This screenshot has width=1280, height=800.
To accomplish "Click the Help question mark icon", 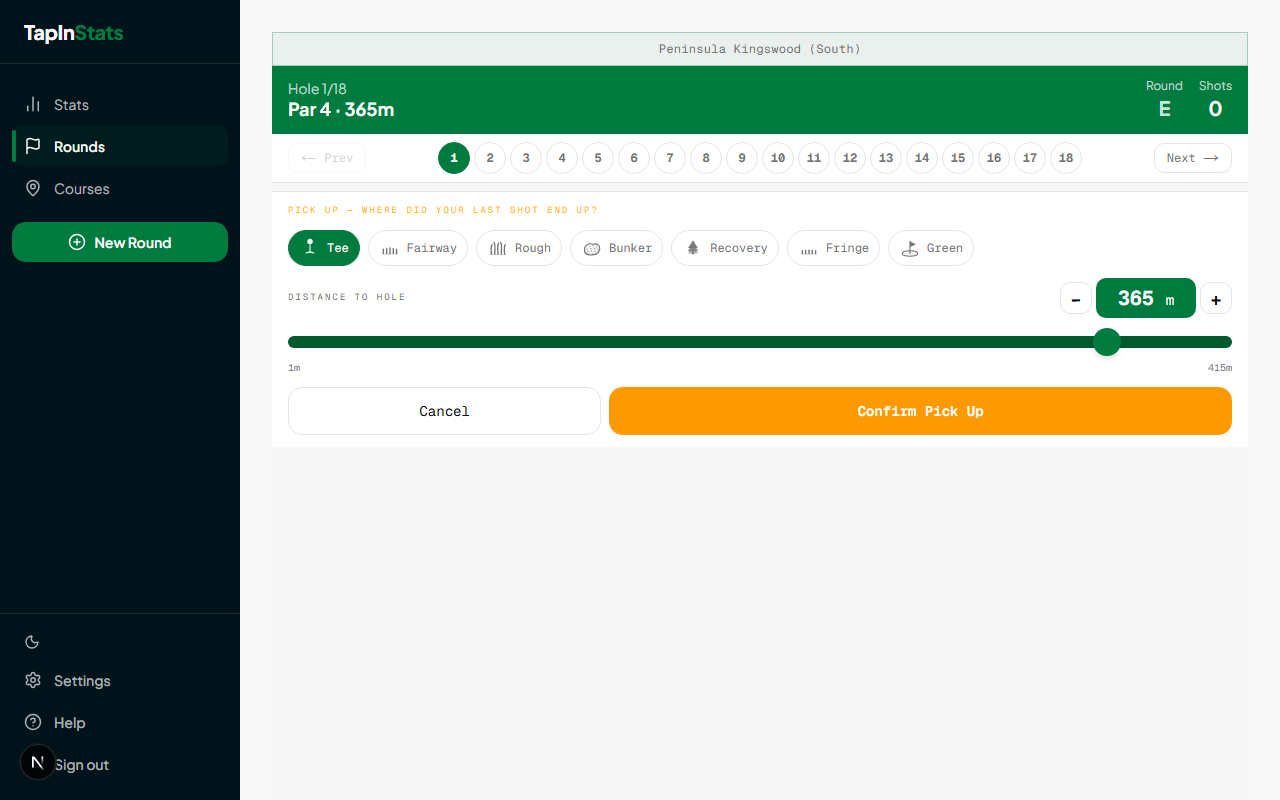I will click(31, 722).
